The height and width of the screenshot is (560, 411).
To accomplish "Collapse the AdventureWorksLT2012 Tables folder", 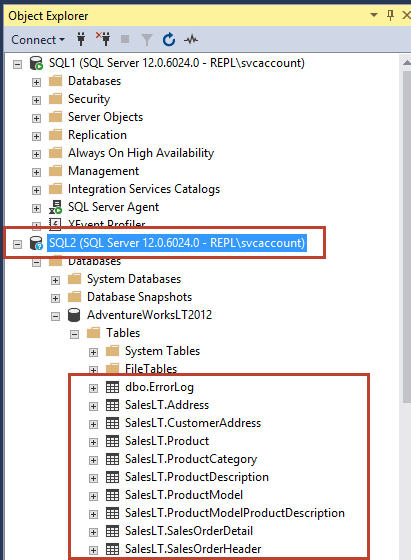I will (x=74, y=335).
